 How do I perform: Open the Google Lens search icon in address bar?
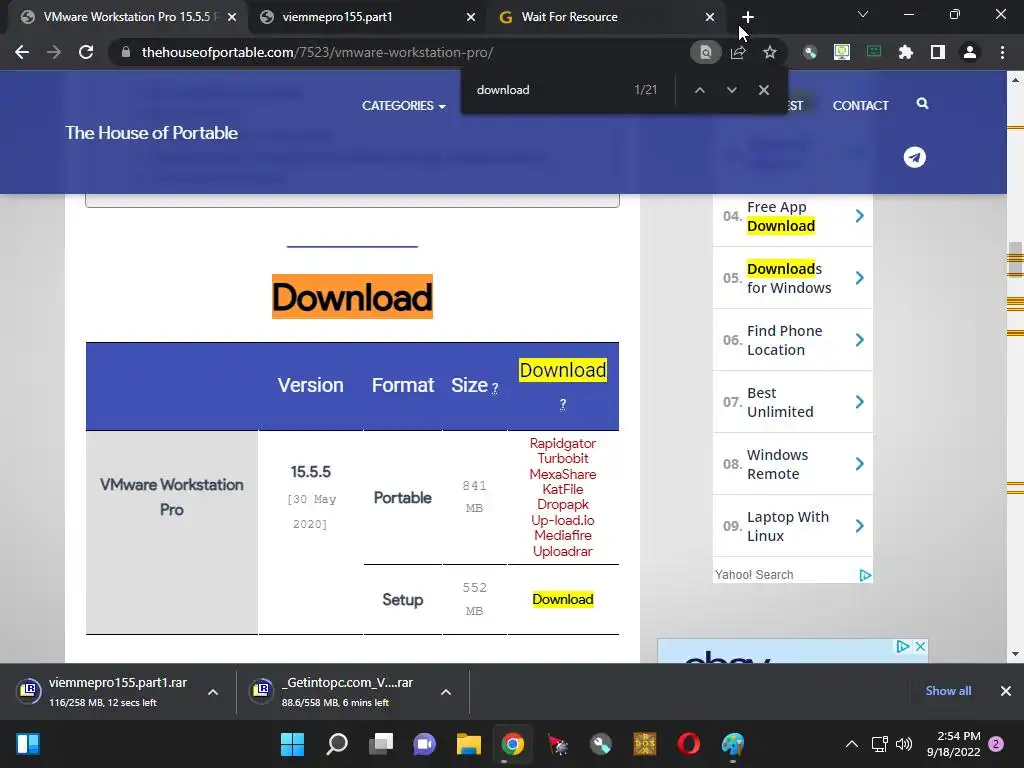pyautogui.click(x=705, y=52)
